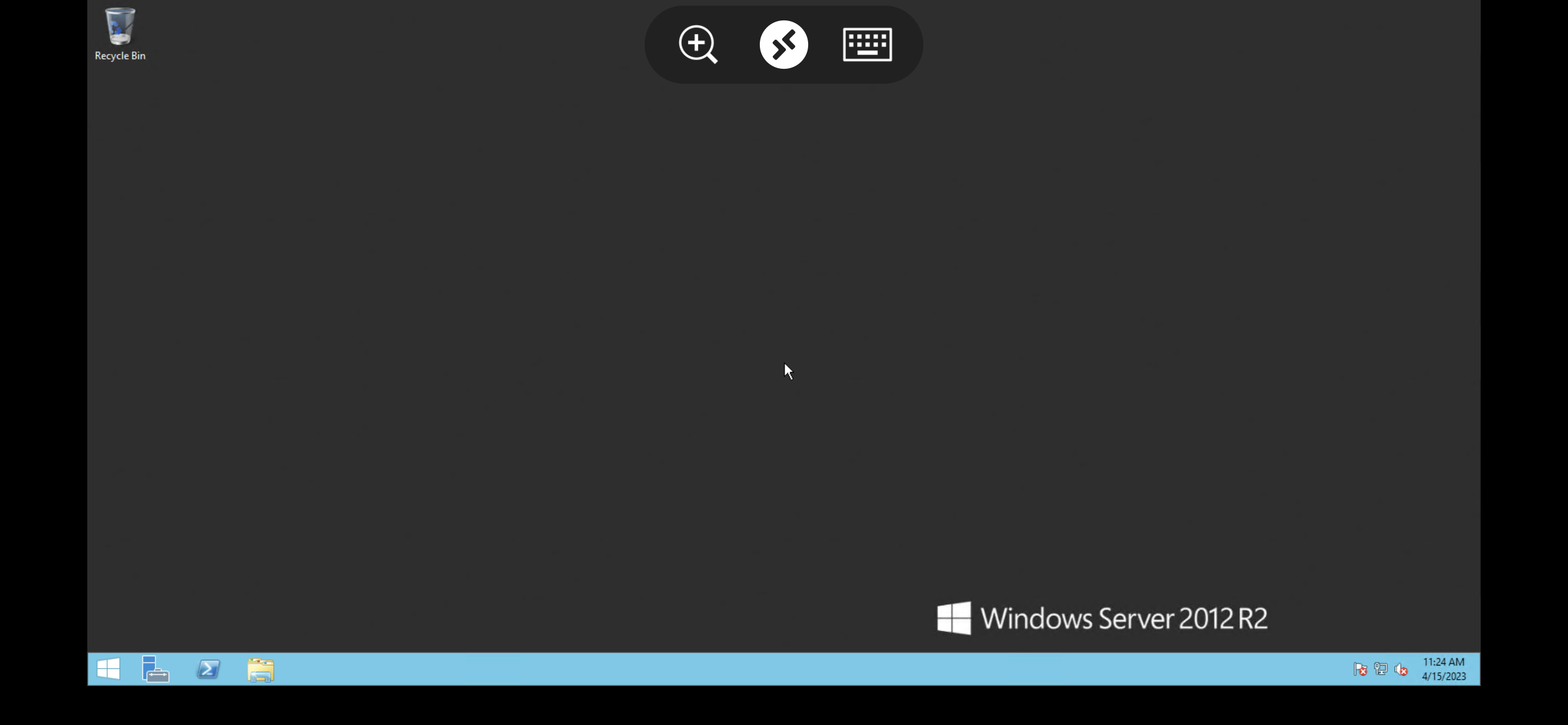Click the 11:24 AM clock time
The width and height of the screenshot is (1568, 725).
1444,662
